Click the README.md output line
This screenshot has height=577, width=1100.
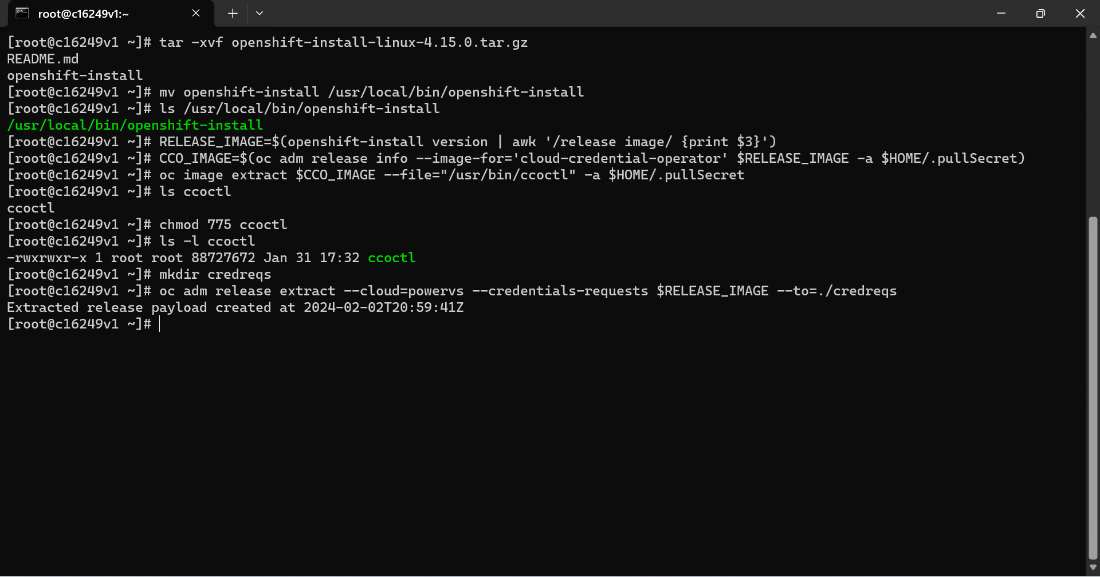tap(40, 58)
